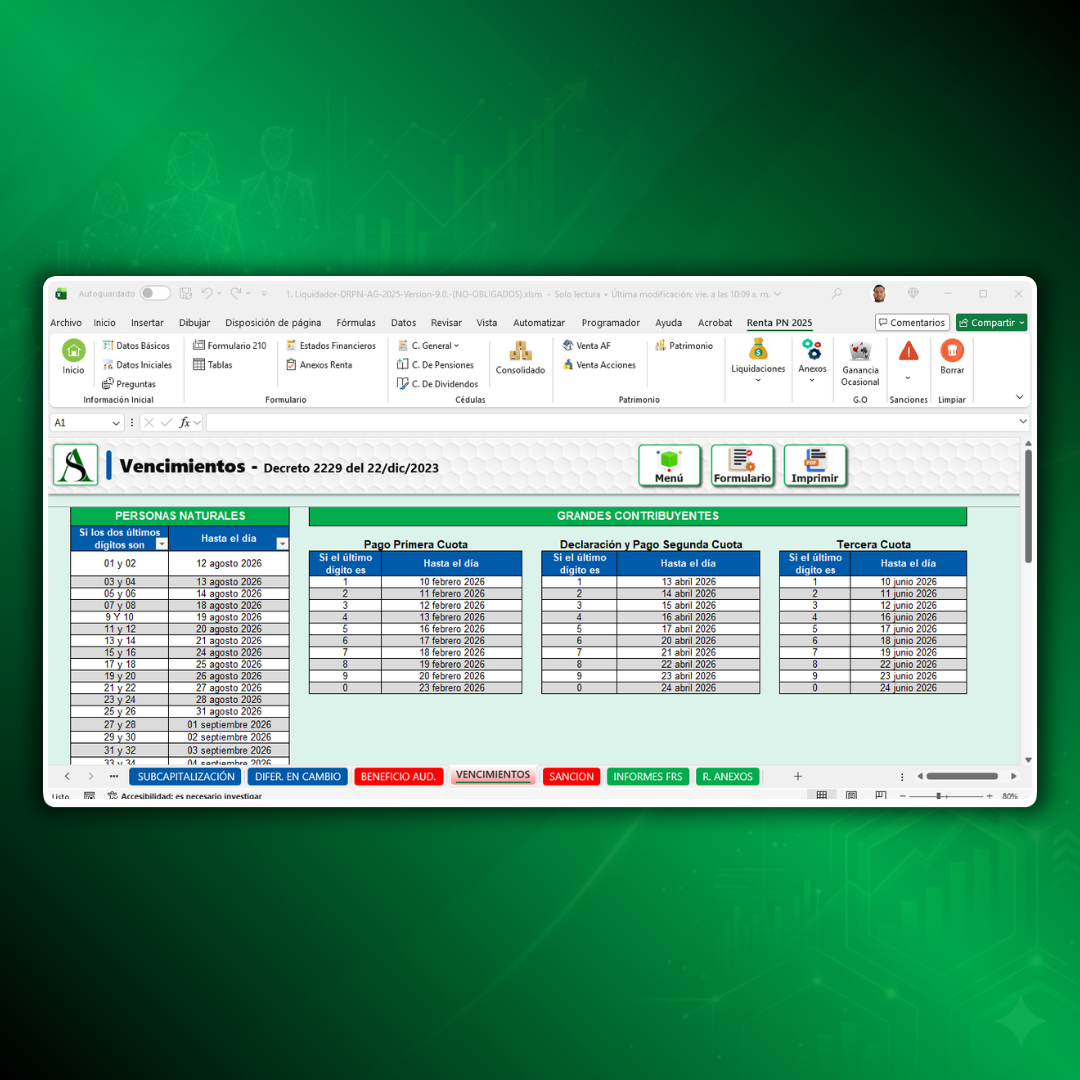Click the Compartir button
1080x1080 pixels.
click(990, 323)
